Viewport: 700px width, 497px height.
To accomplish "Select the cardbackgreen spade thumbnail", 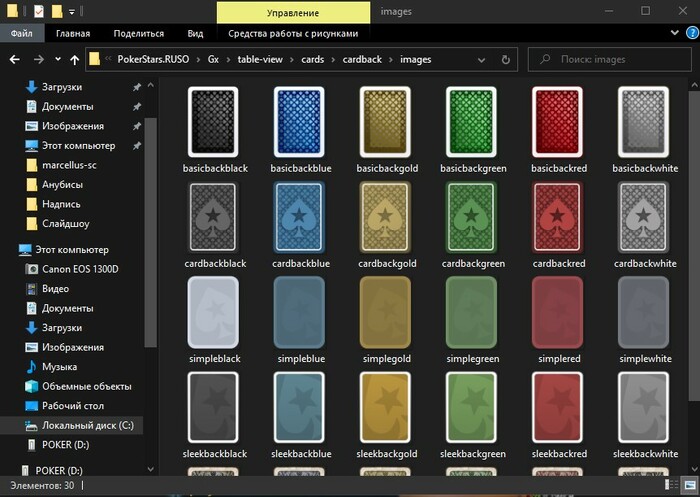I will tap(471, 217).
